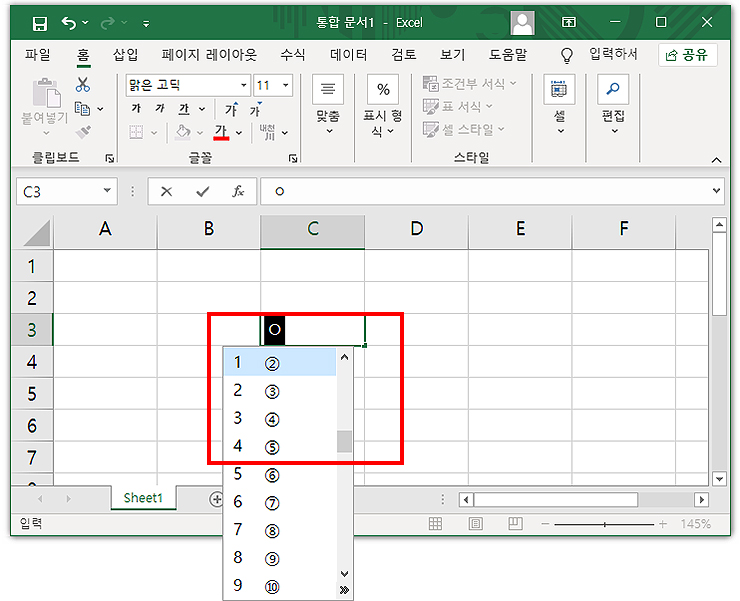740x601 pixels.
Task: Apply cell borders icon
Action: click(136, 132)
